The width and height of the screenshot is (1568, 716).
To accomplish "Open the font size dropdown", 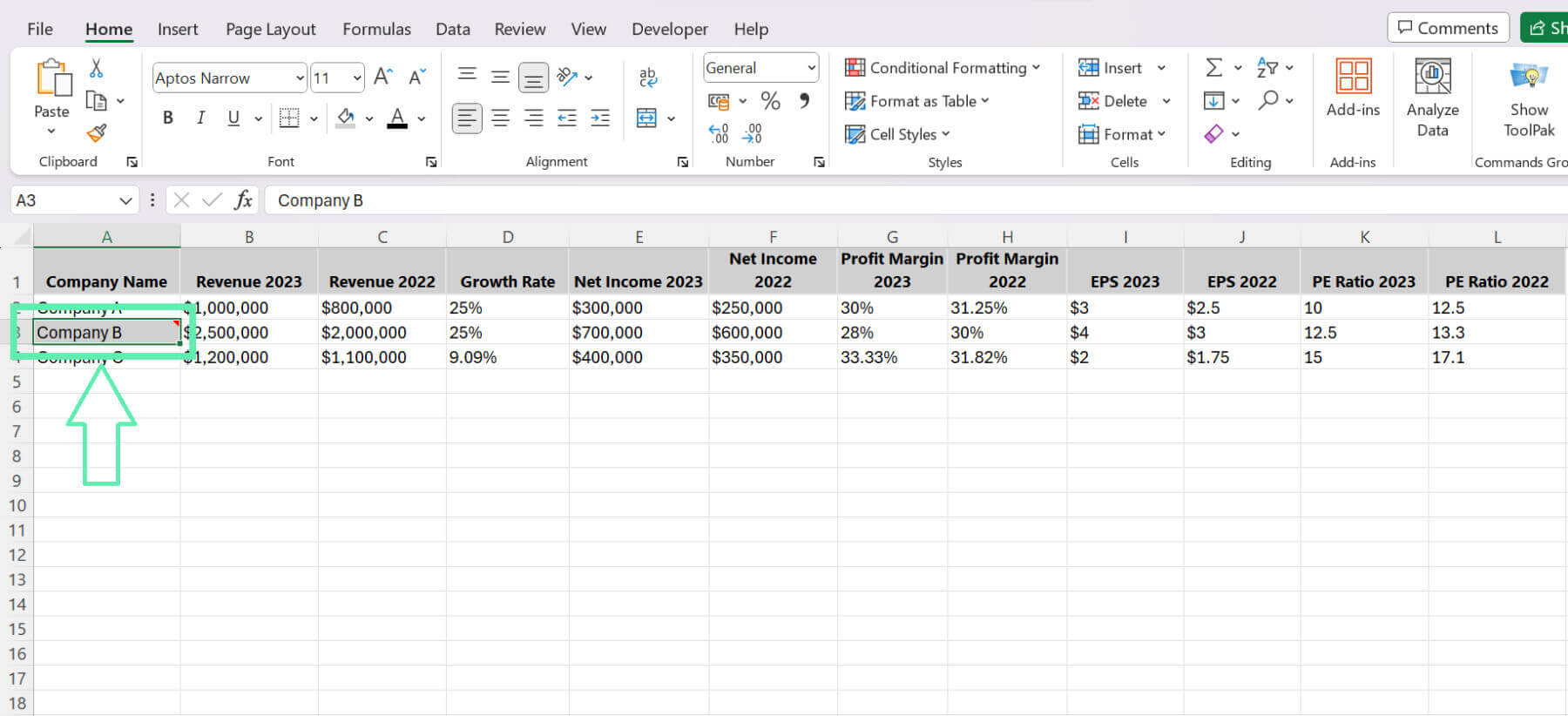I will (x=357, y=78).
